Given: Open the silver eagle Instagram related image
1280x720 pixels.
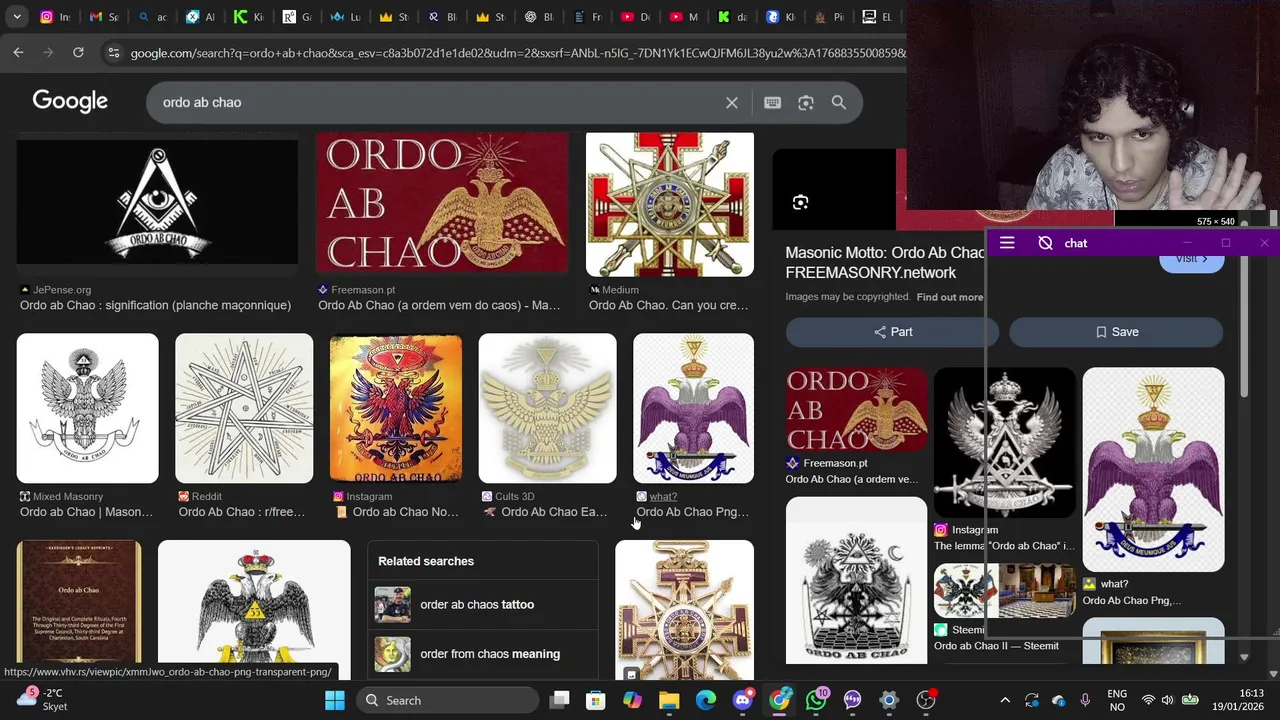Looking at the screenshot, I should 1005,443.
